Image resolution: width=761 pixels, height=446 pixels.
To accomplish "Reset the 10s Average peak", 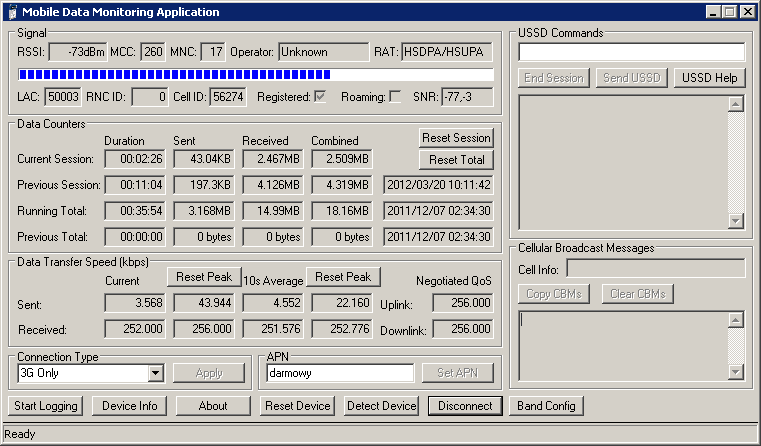I will point(342,277).
